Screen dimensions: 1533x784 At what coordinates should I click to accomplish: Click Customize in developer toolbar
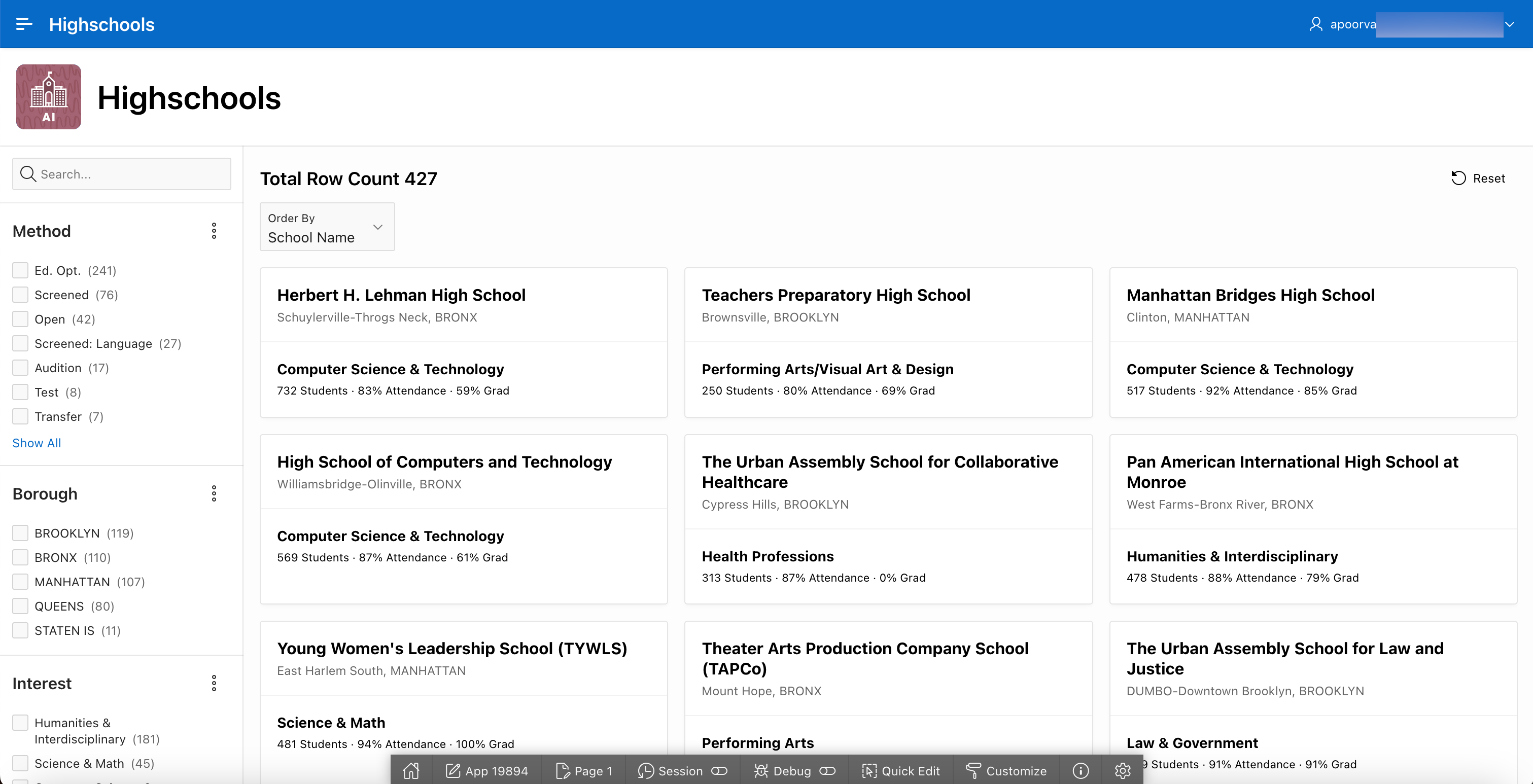point(1006,771)
